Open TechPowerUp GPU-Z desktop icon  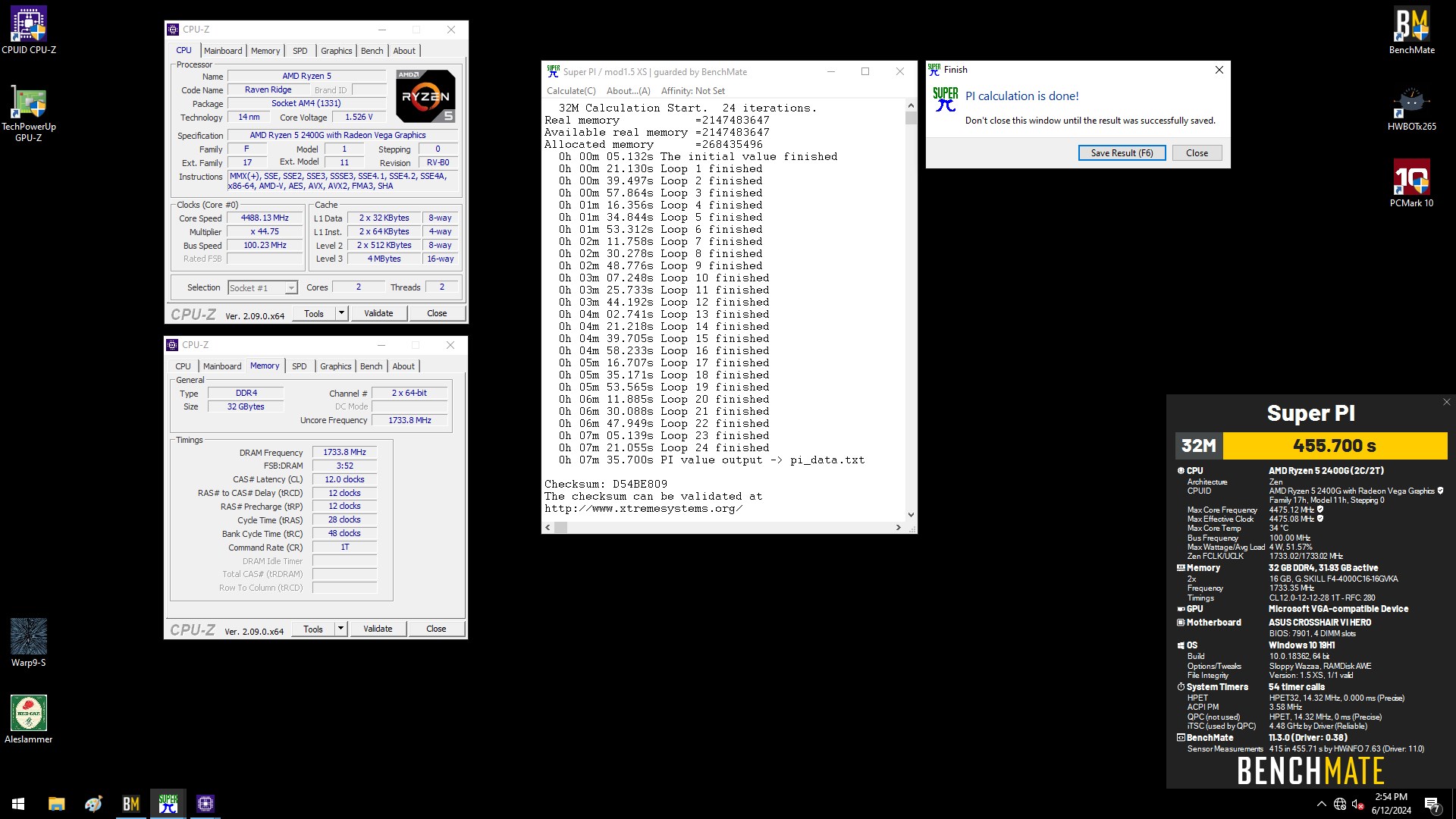point(29,112)
